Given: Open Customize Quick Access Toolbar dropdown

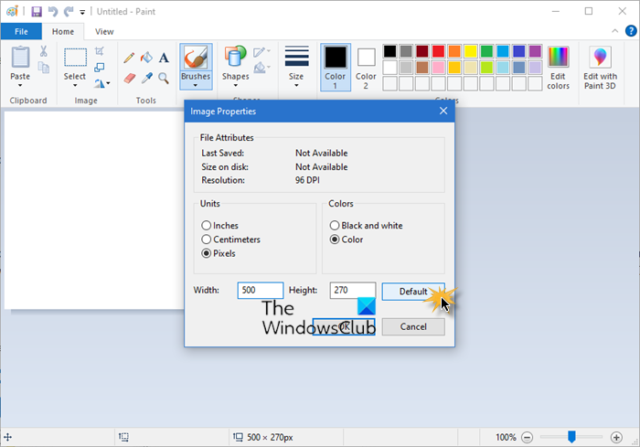Looking at the screenshot, I should coord(82,12).
